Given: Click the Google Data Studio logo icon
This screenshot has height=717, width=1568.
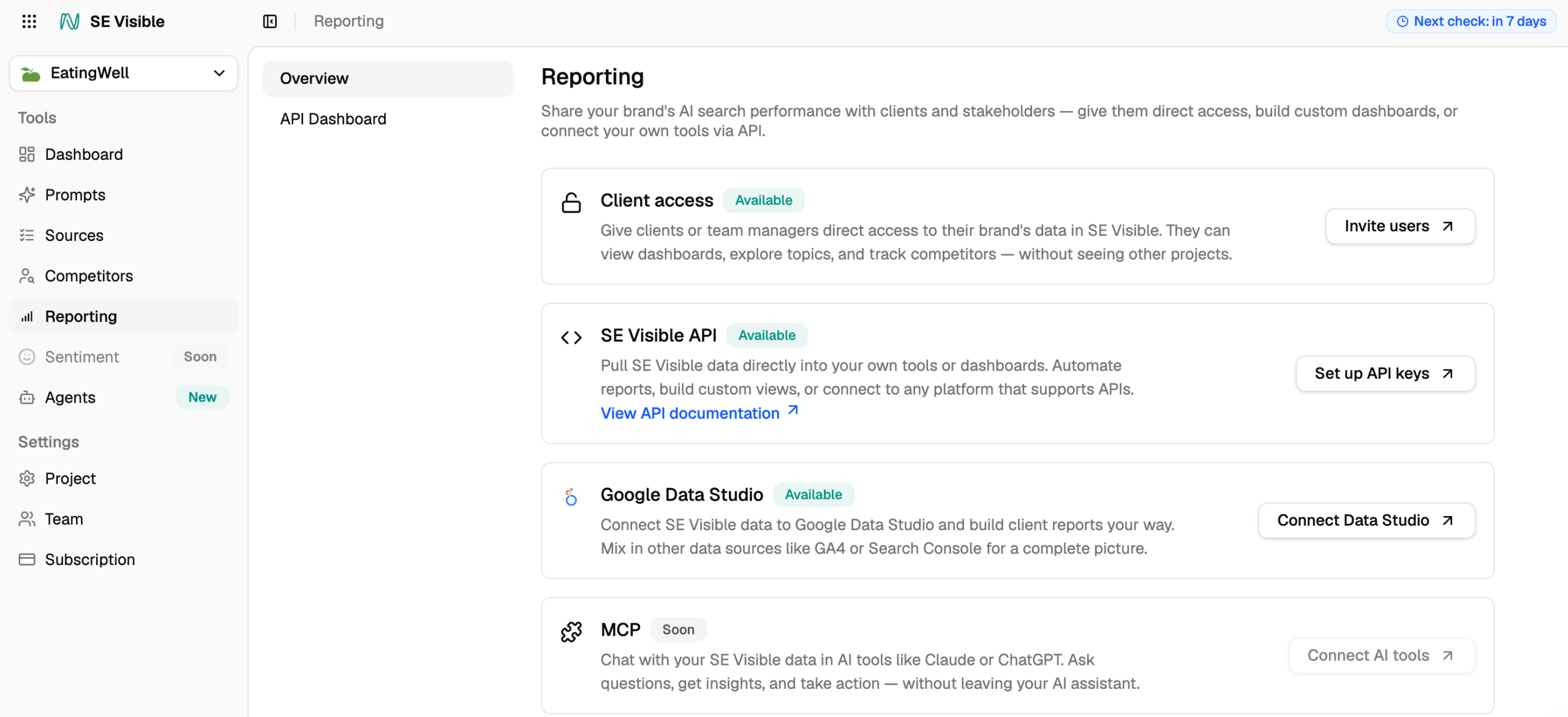Looking at the screenshot, I should pyautogui.click(x=571, y=496).
